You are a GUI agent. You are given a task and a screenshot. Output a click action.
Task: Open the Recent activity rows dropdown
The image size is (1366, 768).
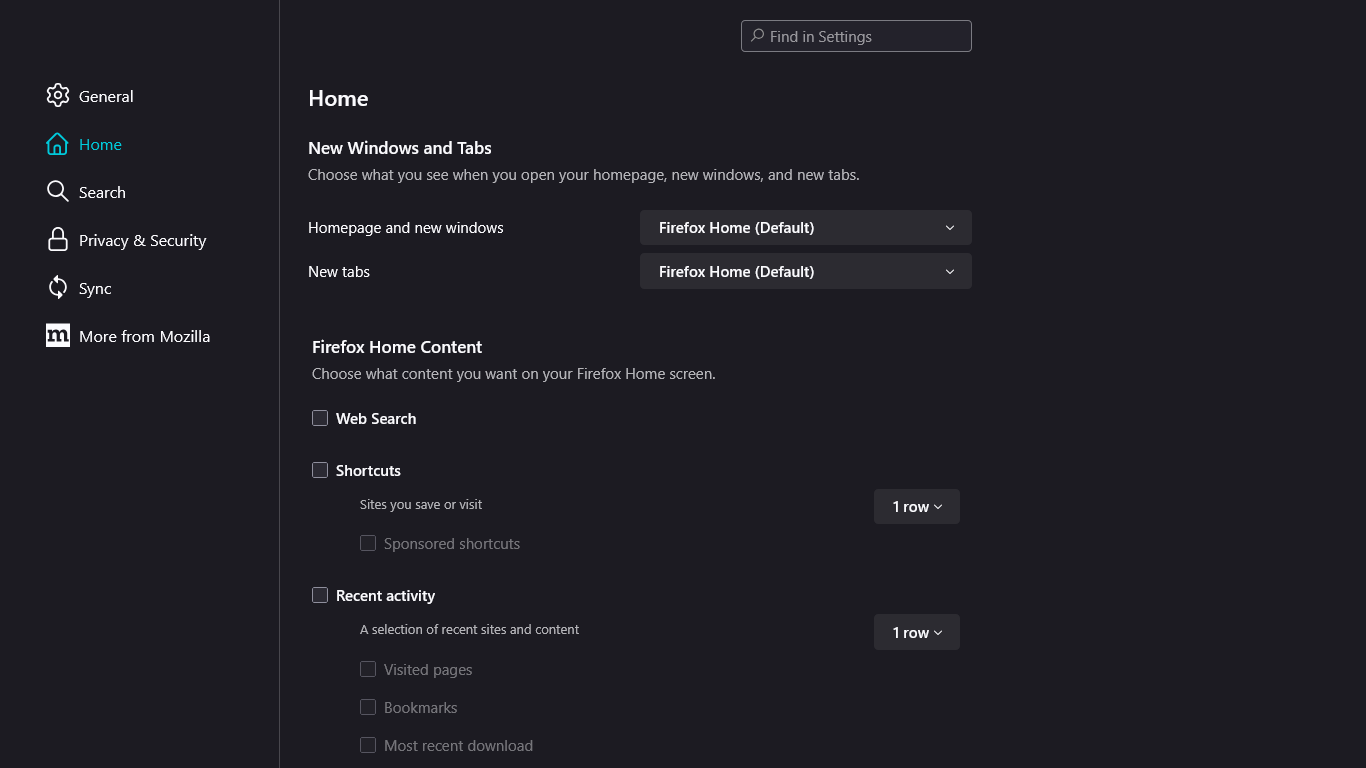pos(917,633)
